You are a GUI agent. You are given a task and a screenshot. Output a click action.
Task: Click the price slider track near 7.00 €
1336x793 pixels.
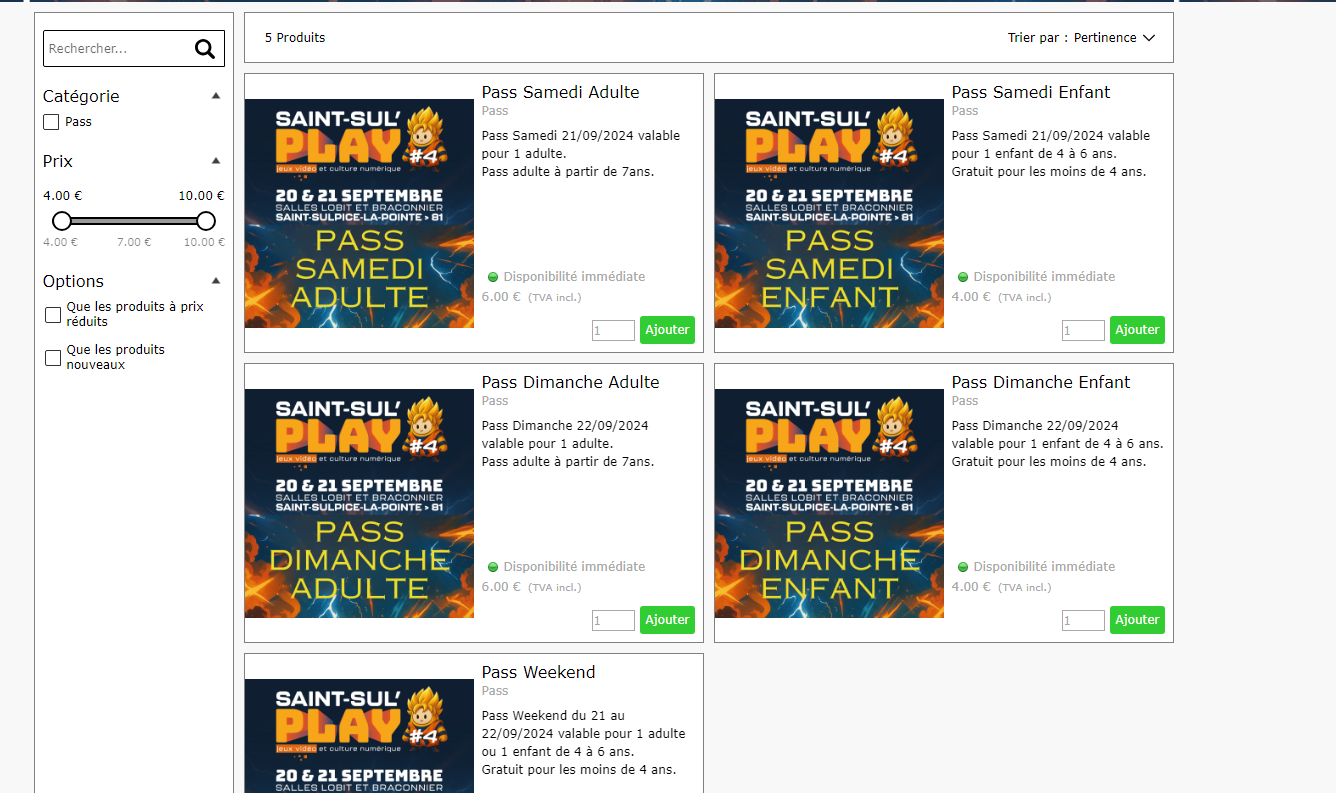(134, 221)
